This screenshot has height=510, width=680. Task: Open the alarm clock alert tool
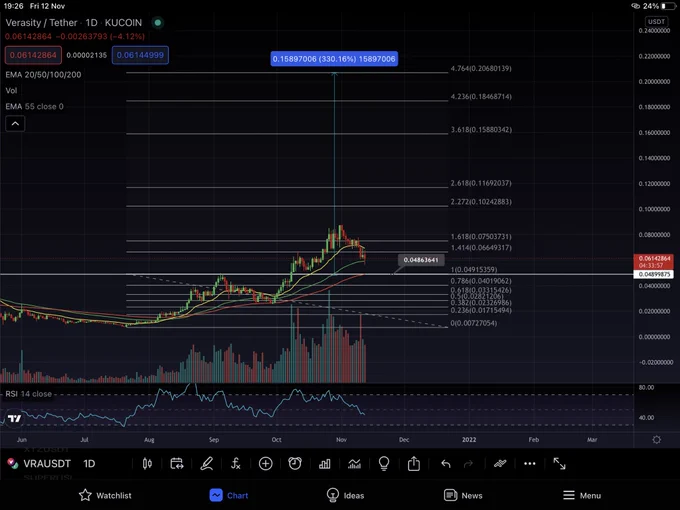point(295,464)
